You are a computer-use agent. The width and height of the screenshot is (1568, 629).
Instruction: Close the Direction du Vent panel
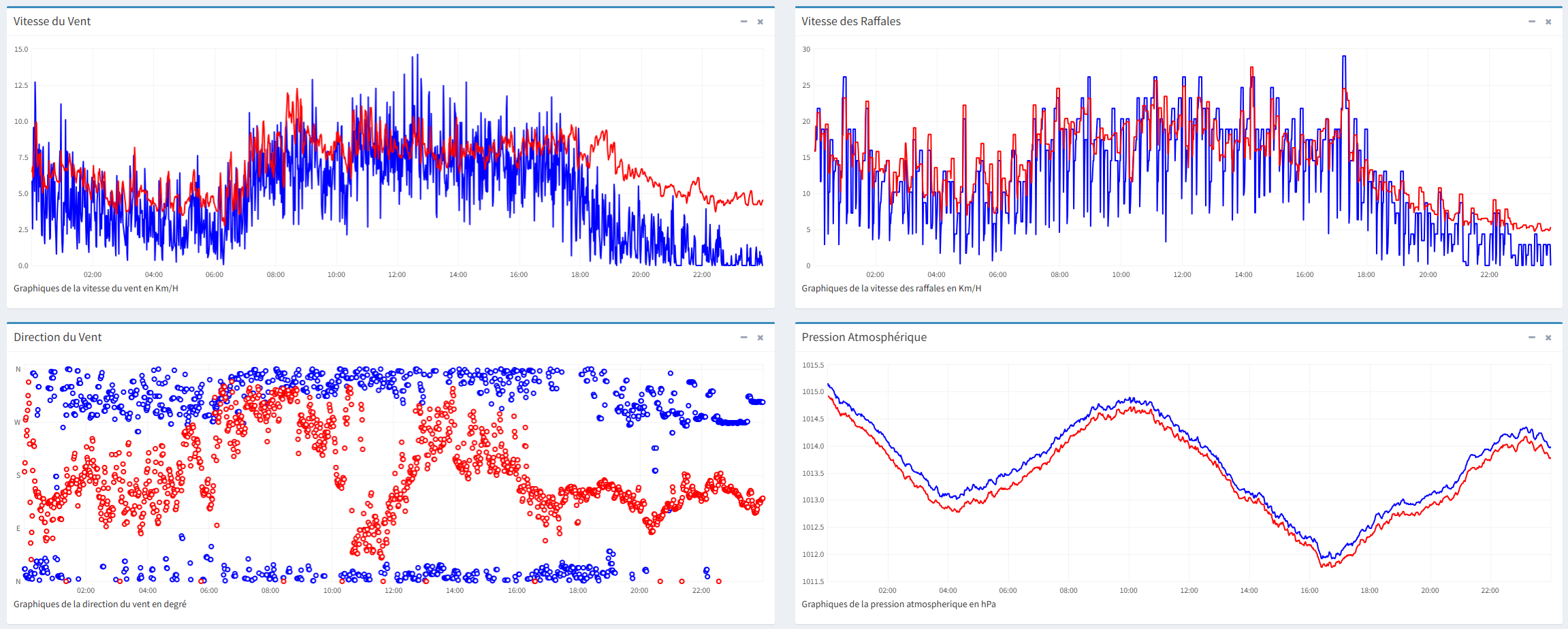[761, 338]
